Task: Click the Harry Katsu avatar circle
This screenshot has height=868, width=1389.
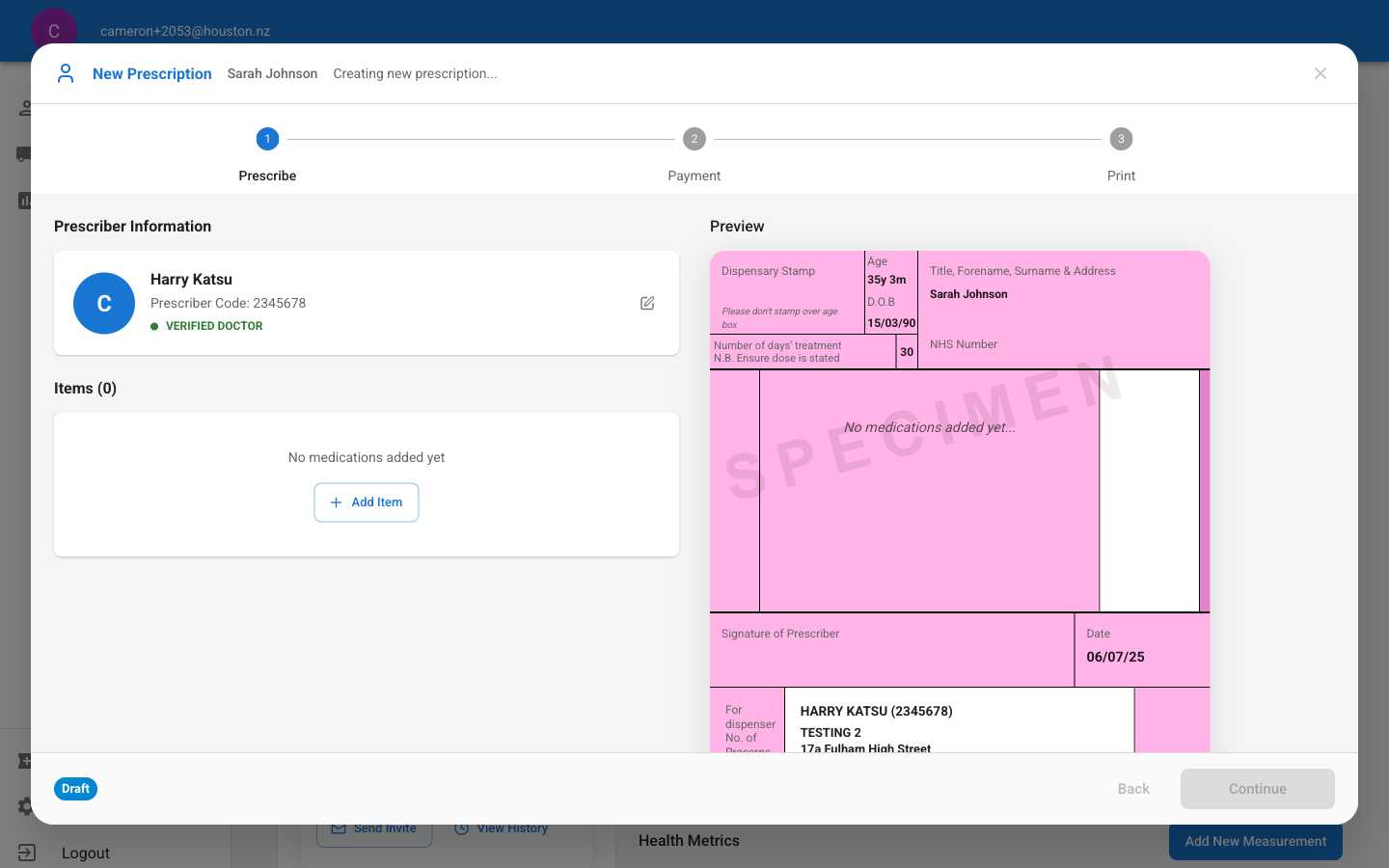Action: 104,303
